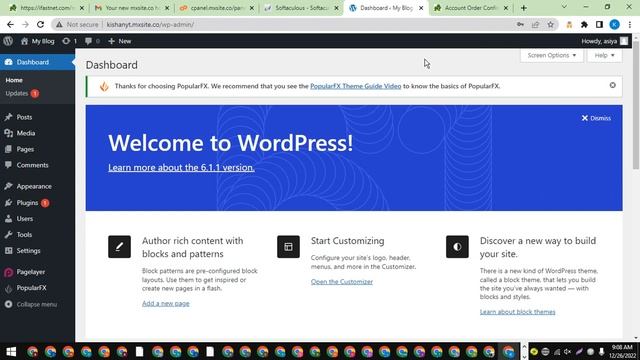
Task: Switch to the Account Order Confirmation tab
Action: pyautogui.click(x=470, y=8)
